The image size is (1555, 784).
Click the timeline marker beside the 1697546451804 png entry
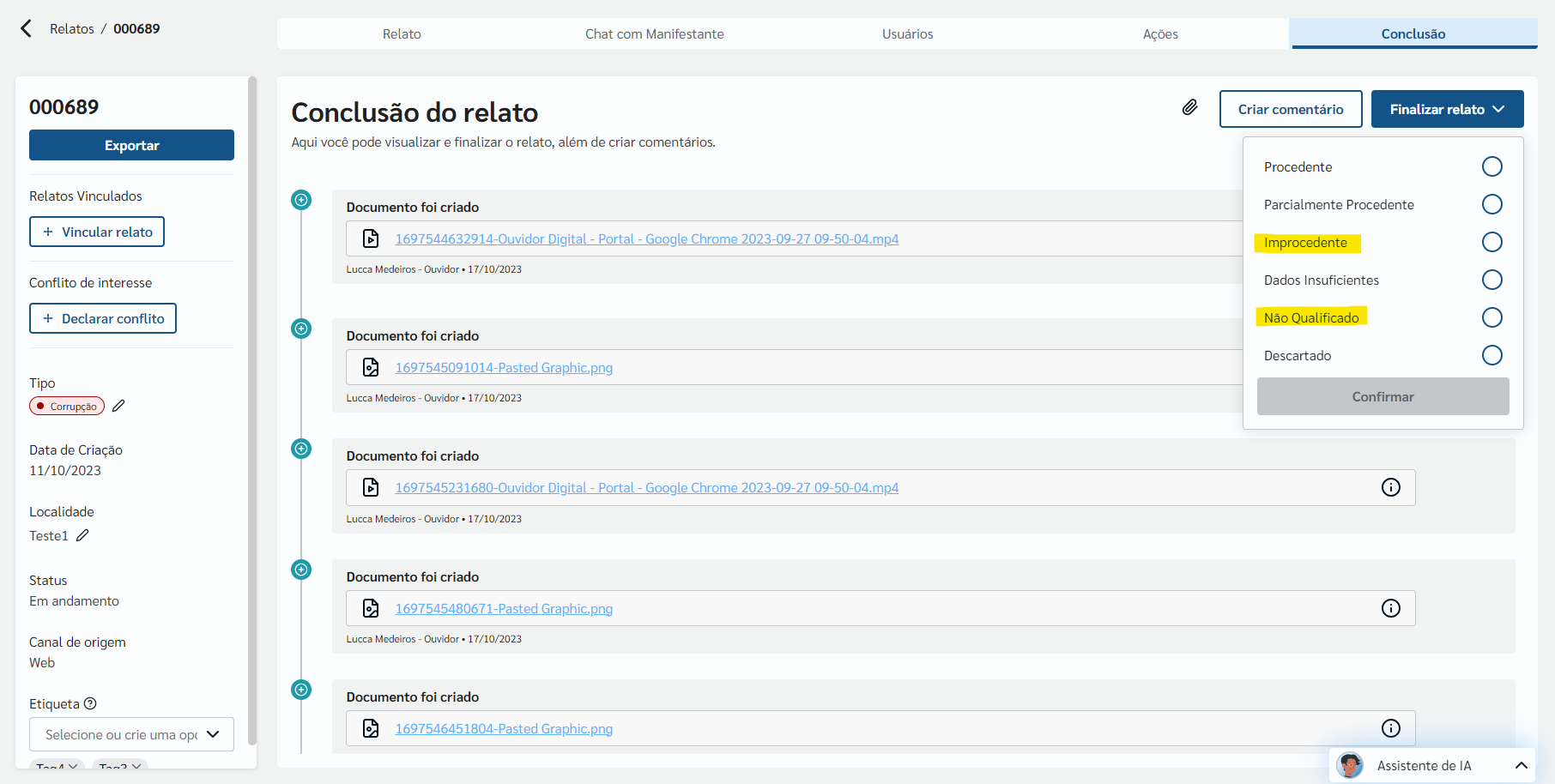pos(301,690)
